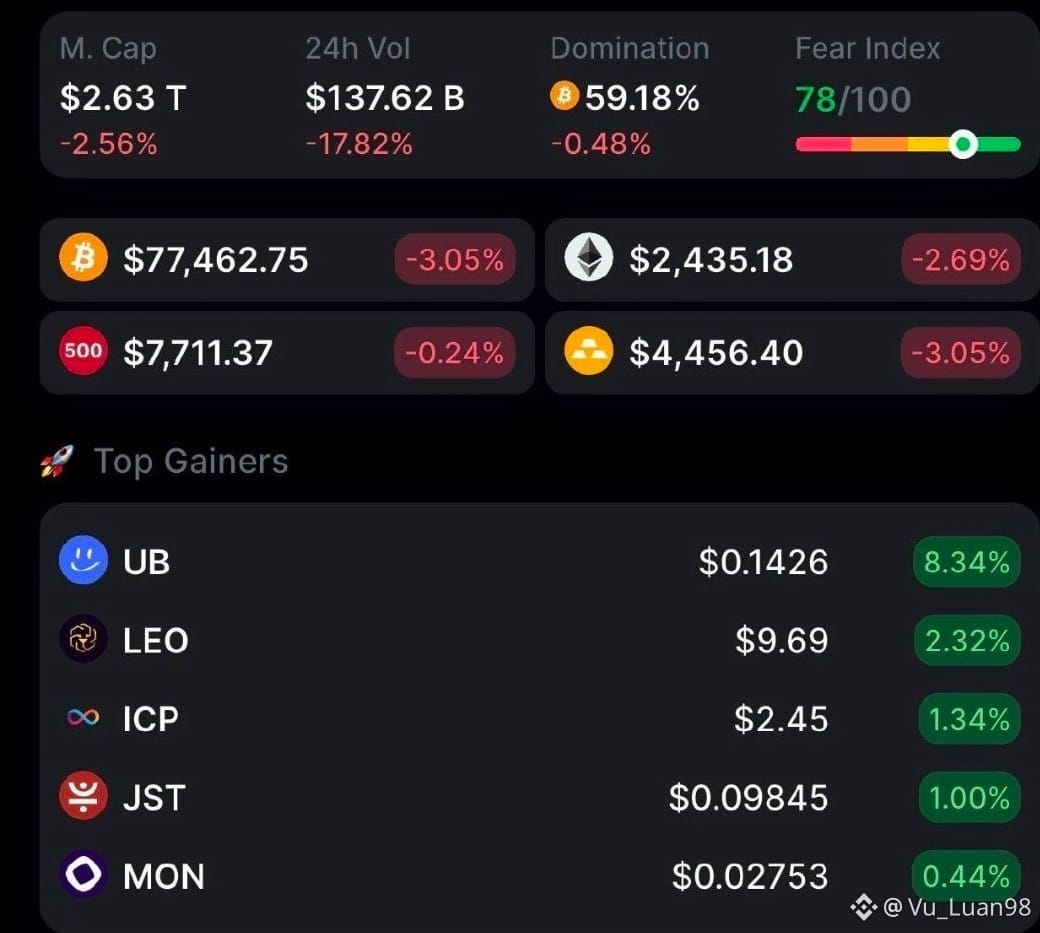
Task: Tap the Bitcoin -3.05% change badge
Action: click(x=455, y=259)
